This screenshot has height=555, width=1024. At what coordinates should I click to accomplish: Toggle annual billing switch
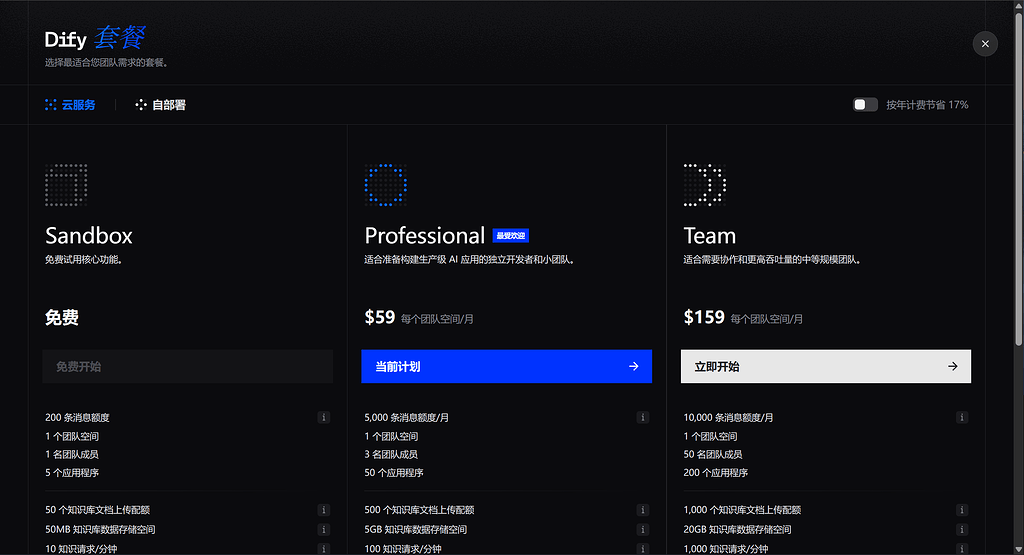click(865, 104)
